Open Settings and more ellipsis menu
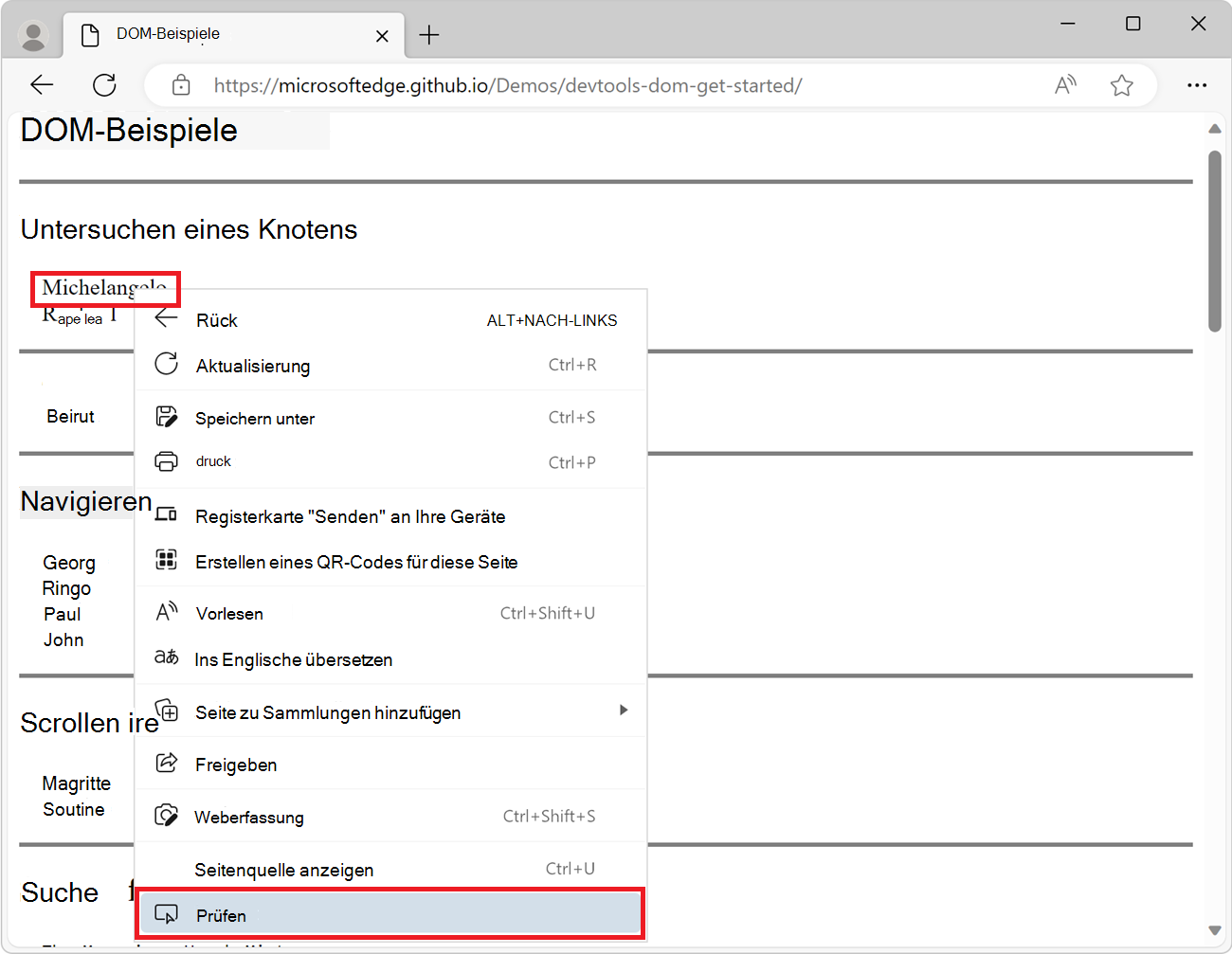 pos(1197,85)
